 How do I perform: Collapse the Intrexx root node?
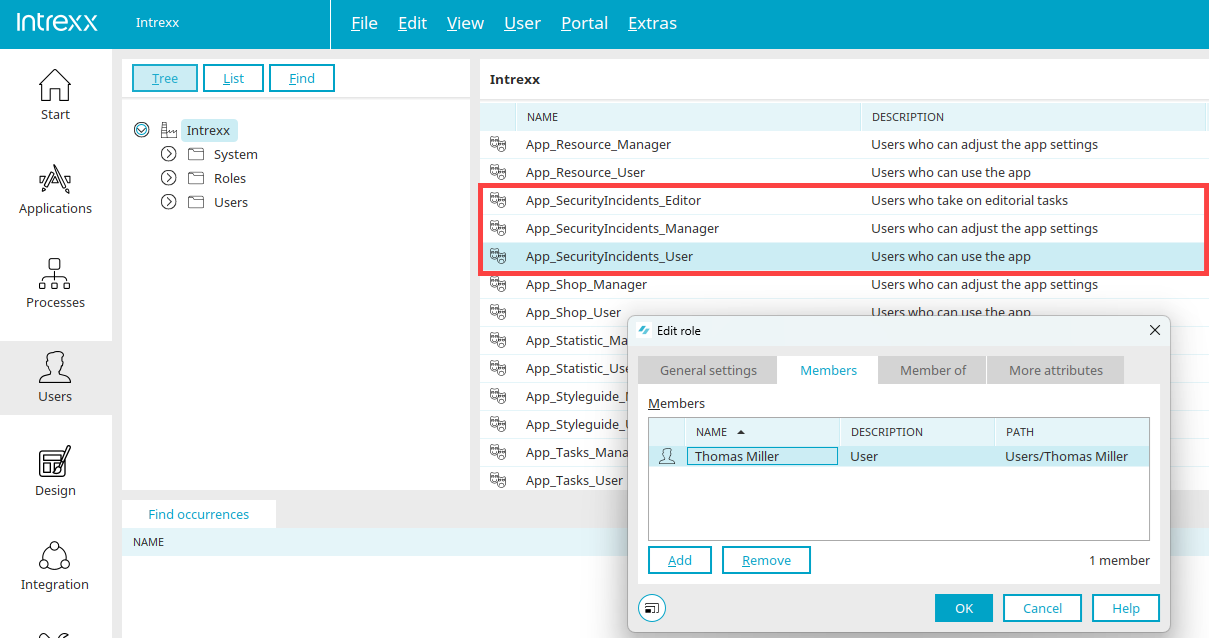click(x=141, y=130)
